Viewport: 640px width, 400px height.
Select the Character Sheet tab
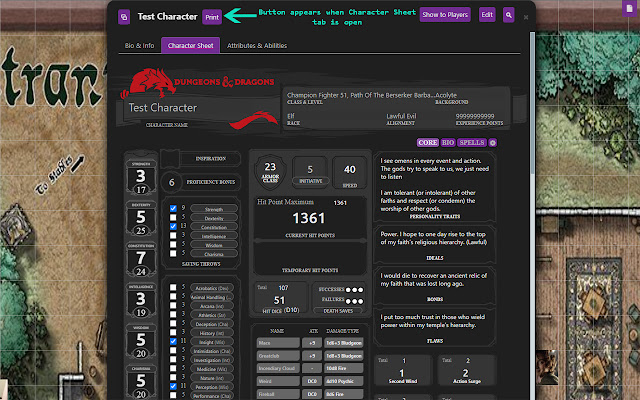188,45
